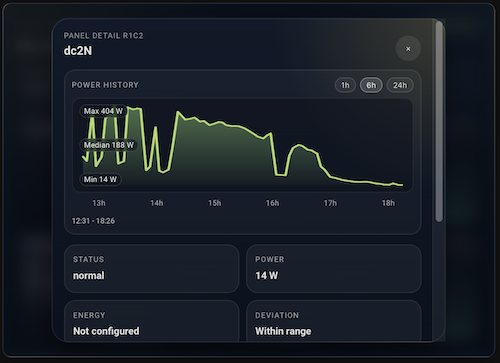
Task: Select the 6h time range
Action: (x=371, y=85)
